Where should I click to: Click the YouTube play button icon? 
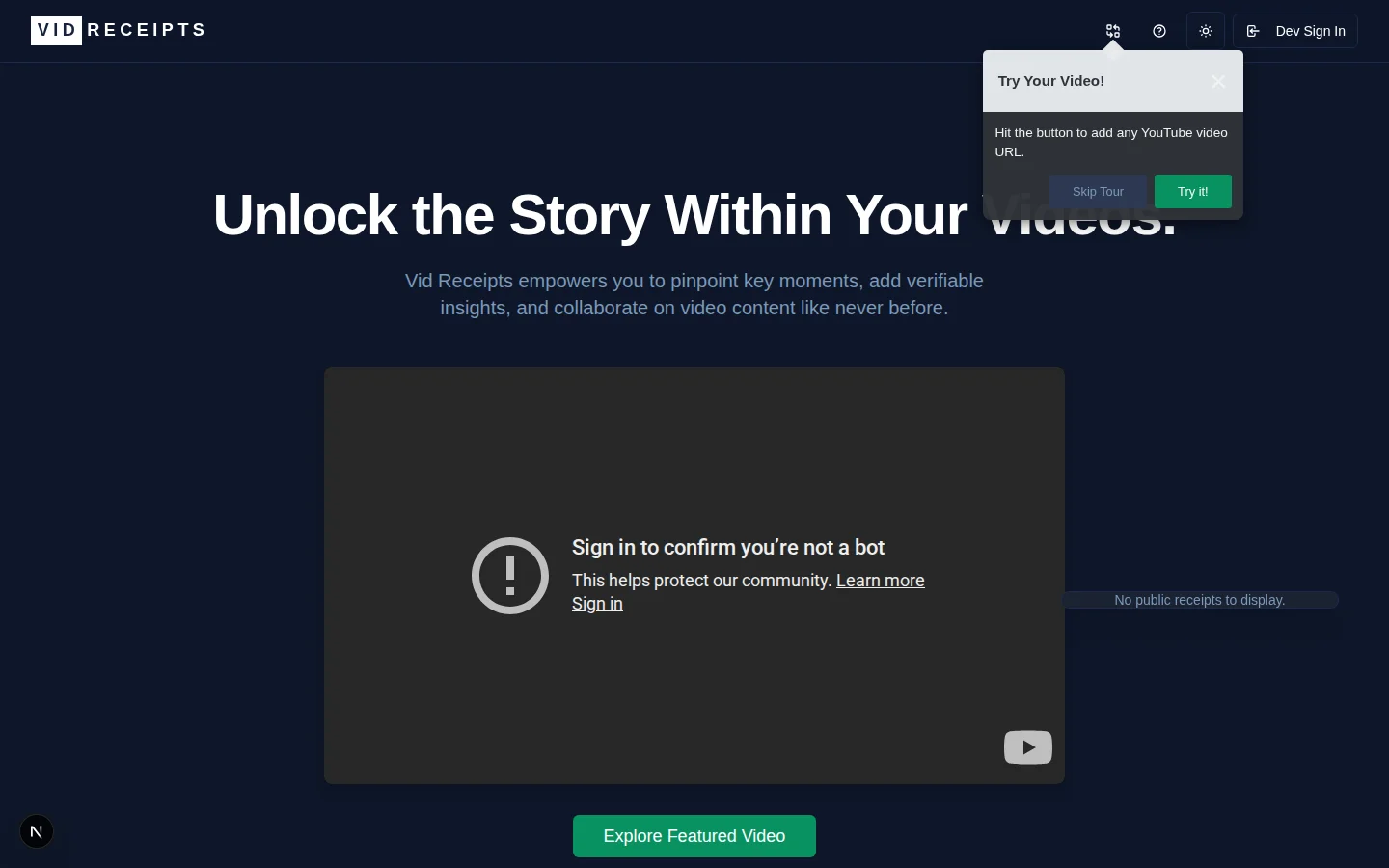(1027, 747)
